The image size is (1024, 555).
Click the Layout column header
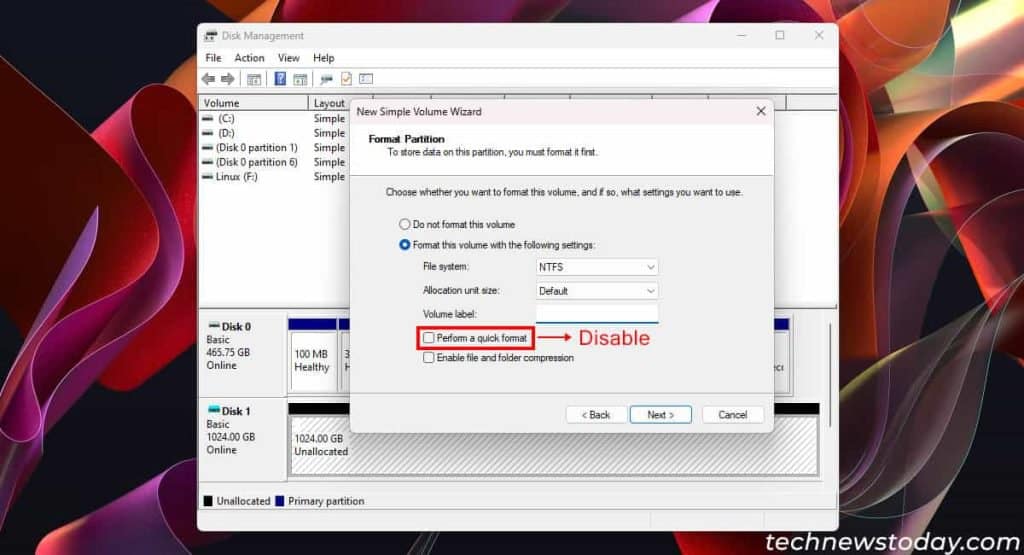click(x=329, y=103)
